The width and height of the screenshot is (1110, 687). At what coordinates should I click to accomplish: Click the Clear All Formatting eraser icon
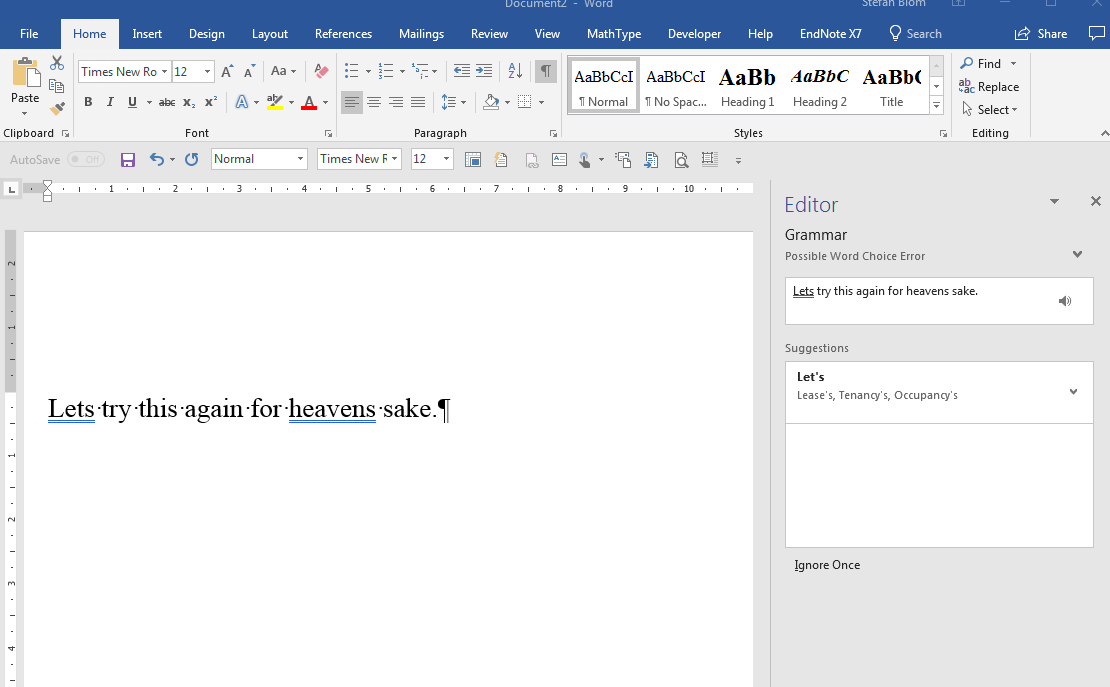tap(321, 71)
